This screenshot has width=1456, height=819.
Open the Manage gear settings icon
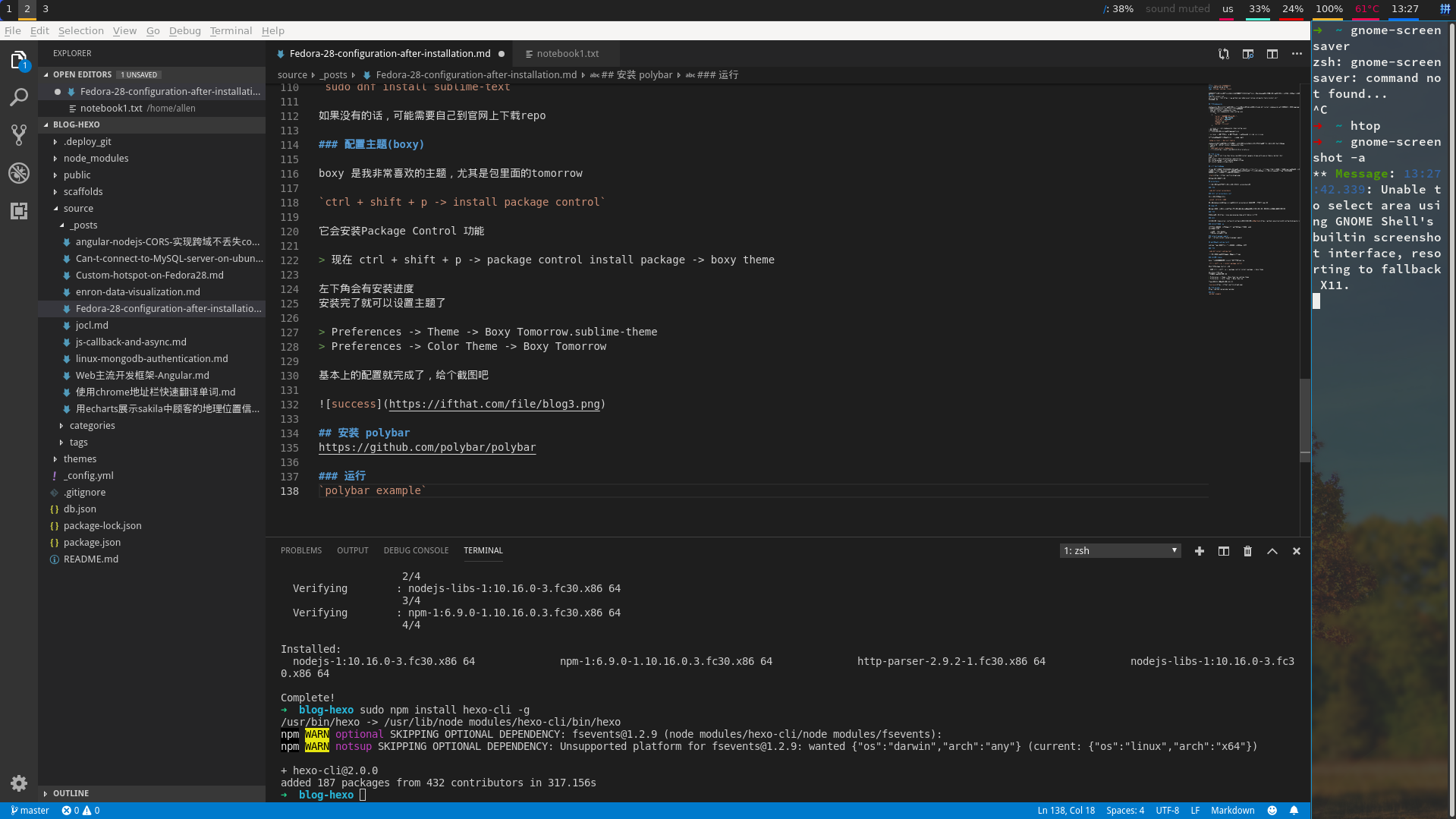pos(19,783)
